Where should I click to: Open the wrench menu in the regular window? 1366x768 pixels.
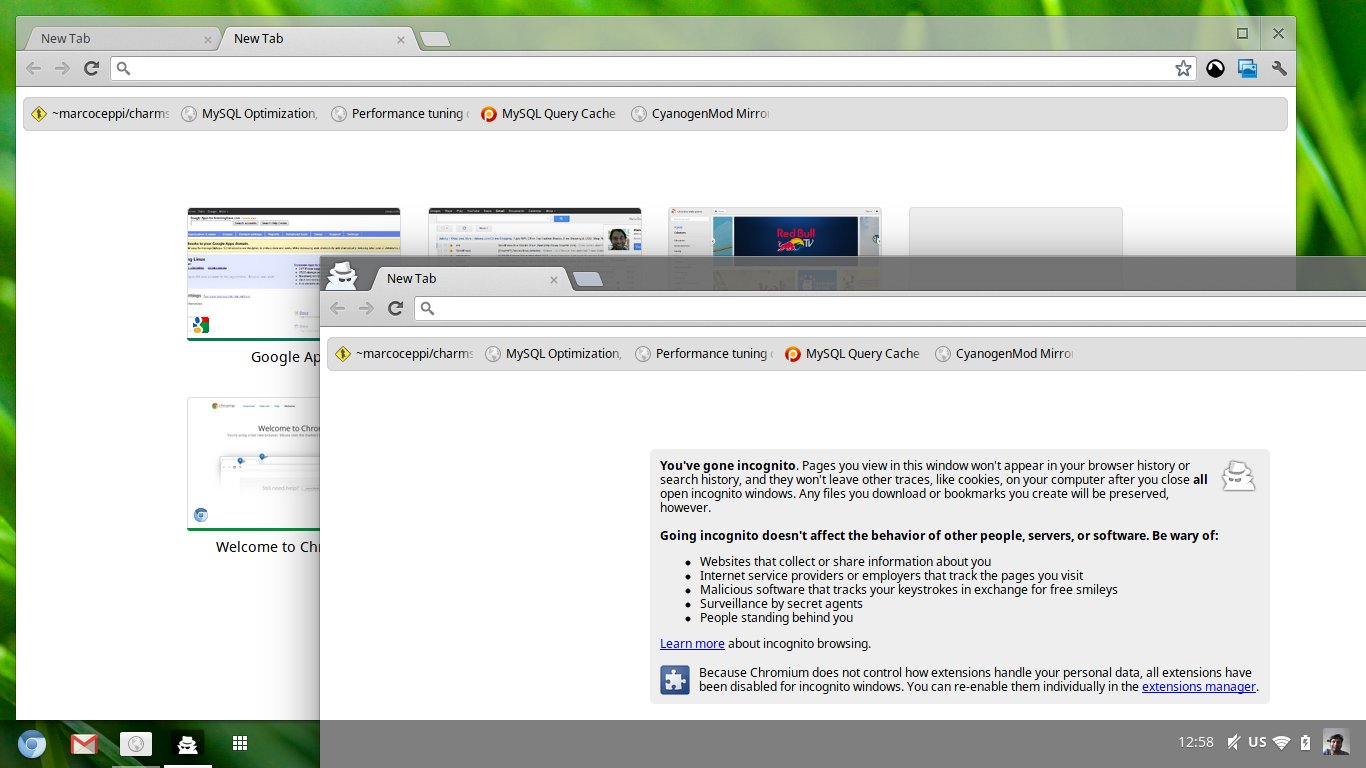[1278, 68]
